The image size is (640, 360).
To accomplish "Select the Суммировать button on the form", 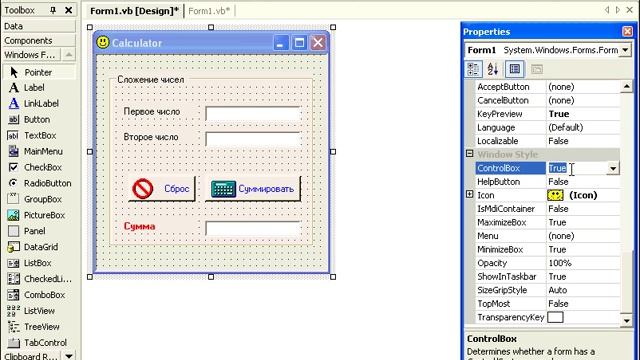I will (253, 189).
